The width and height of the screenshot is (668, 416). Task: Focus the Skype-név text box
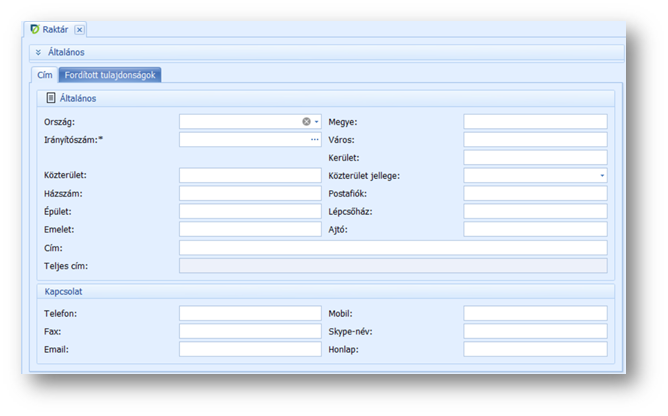click(x=535, y=332)
